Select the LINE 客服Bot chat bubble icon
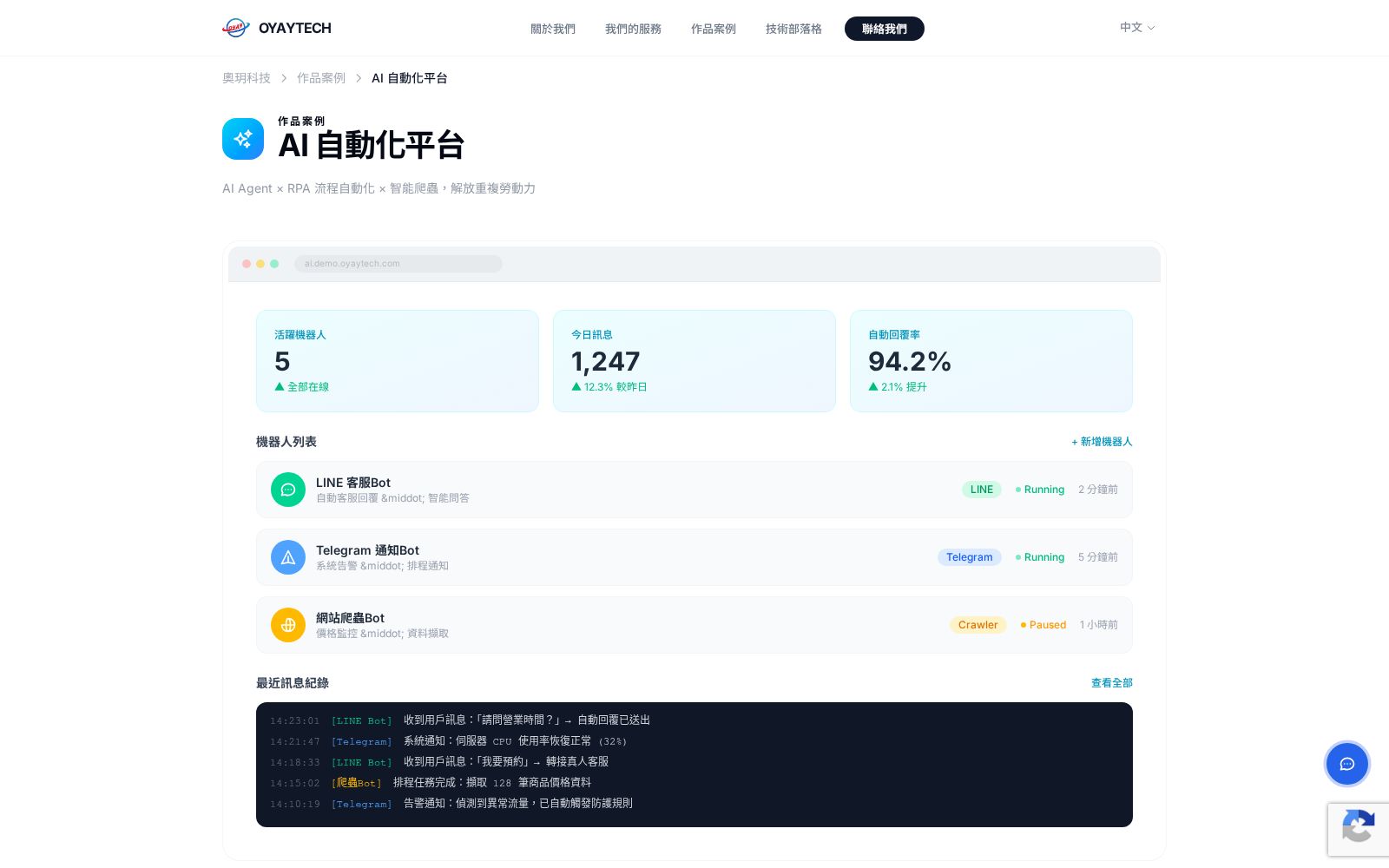Viewport: 1389px width, 868px height. [x=288, y=490]
